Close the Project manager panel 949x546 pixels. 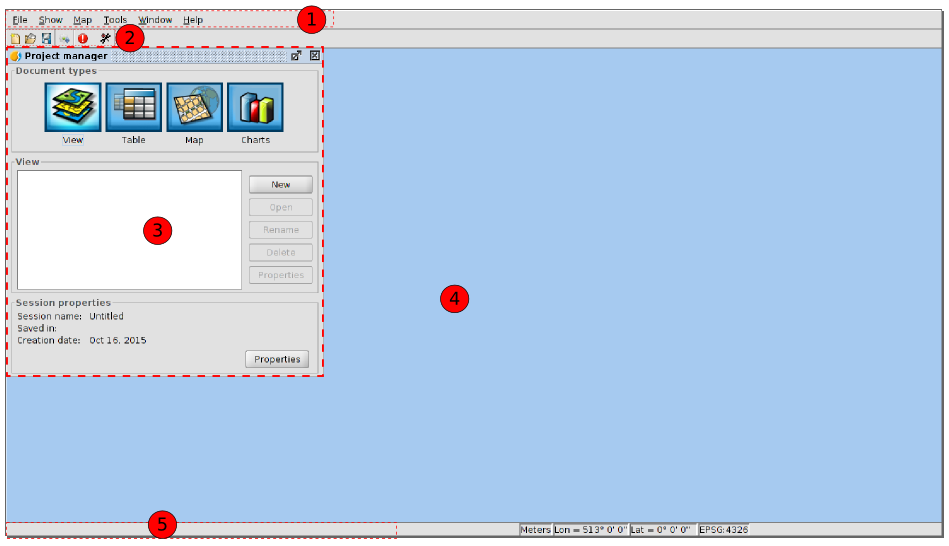click(x=315, y=56)
